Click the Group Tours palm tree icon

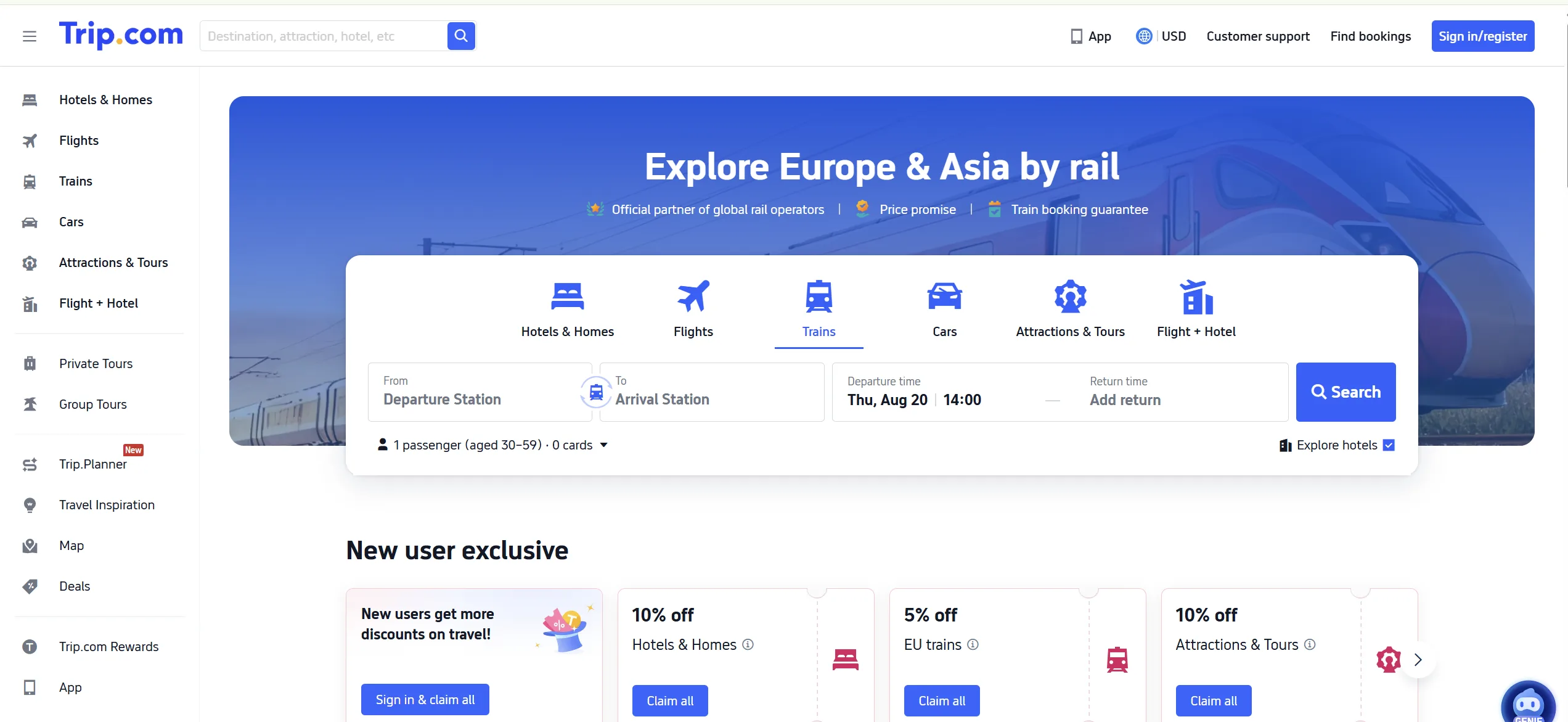tap(30, 404)
